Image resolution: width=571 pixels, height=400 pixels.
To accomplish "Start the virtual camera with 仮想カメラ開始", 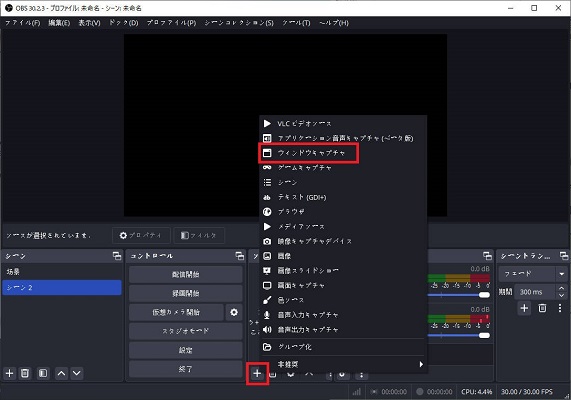I will coord(176,312).
